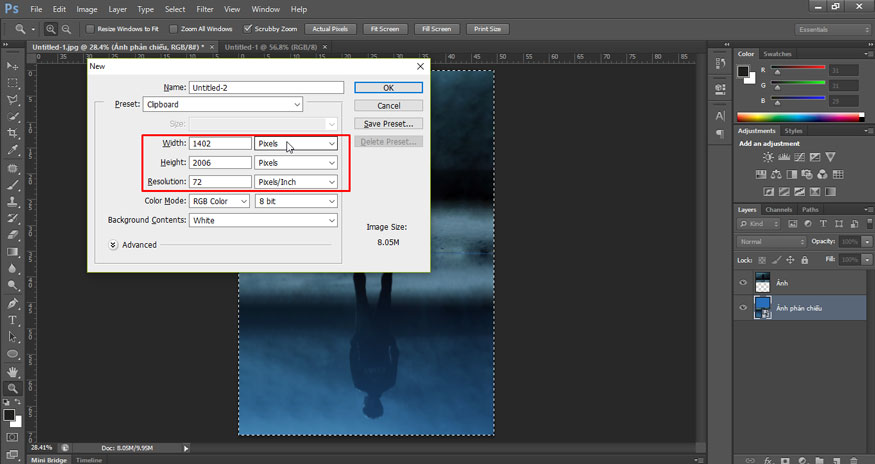875x464 pixels.
Task: Add a Brightness/Contrast adjustment
Action: 768,157
